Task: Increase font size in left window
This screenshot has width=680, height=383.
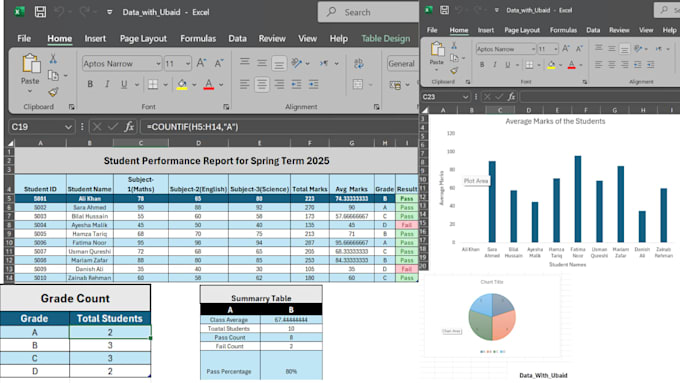Action: [201, 63]
